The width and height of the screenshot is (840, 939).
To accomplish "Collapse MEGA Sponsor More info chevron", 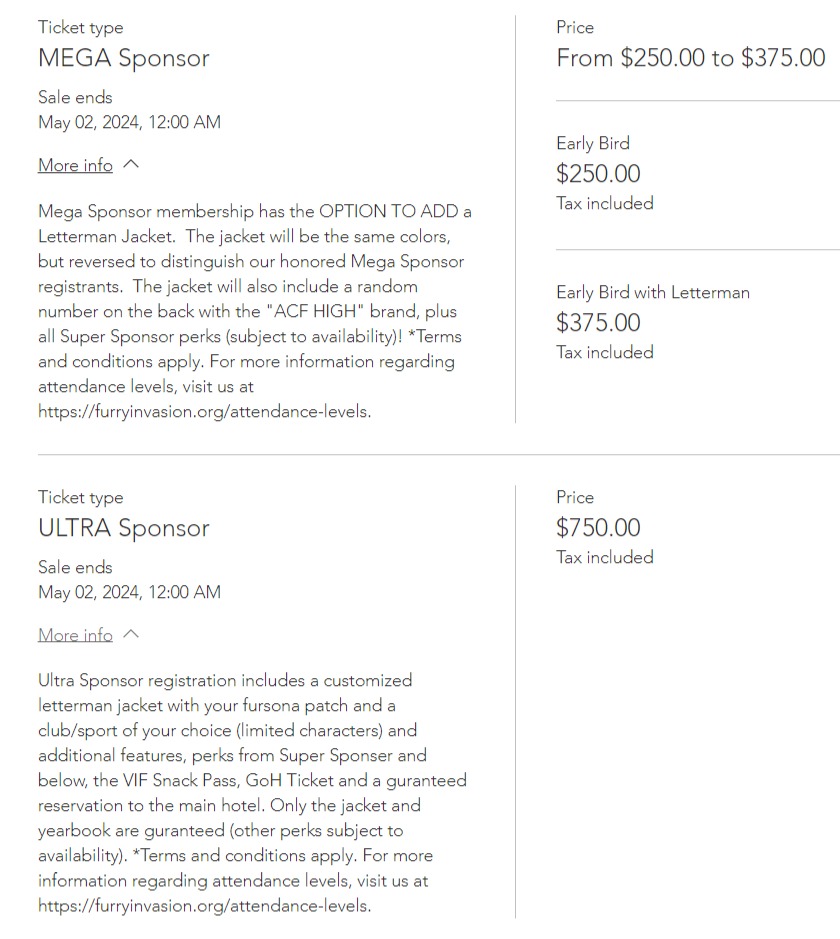I will (x=130, y=165).
